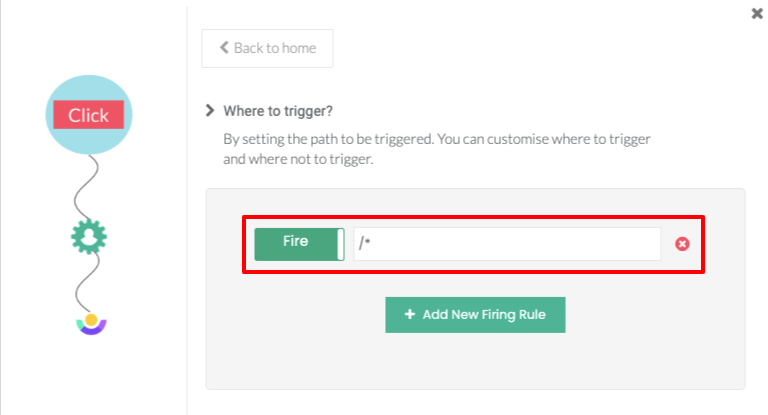Toggle the green Fire switch
Viewport: 768px width, 415px height.
[x=299, y=244]
